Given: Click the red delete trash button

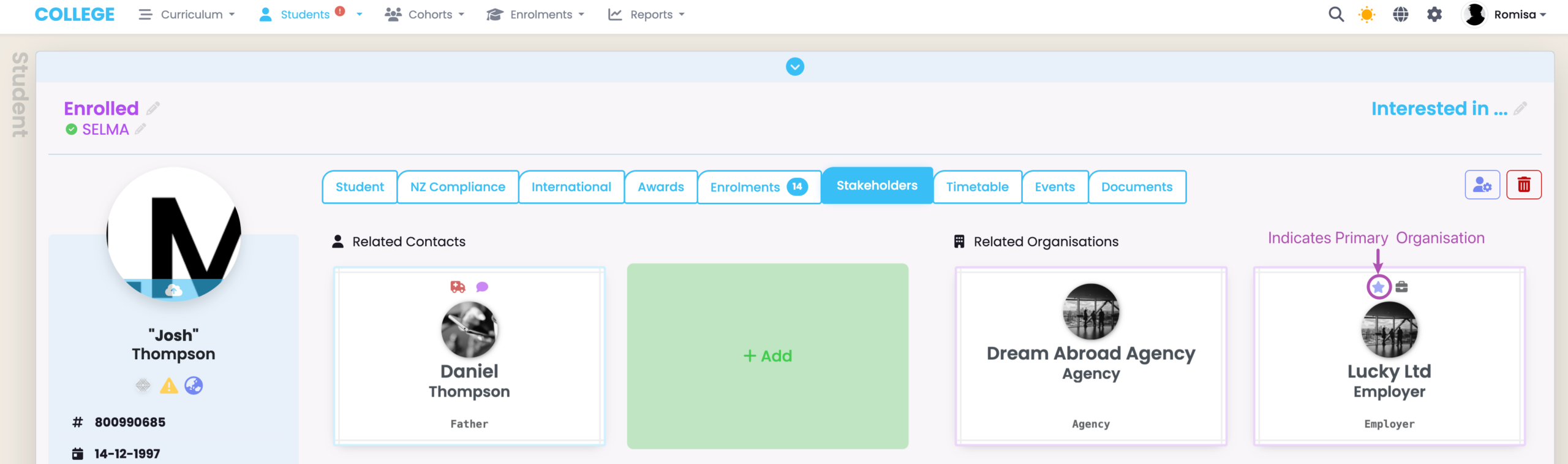Looking at the screenshot, I should pos(1523,184).
